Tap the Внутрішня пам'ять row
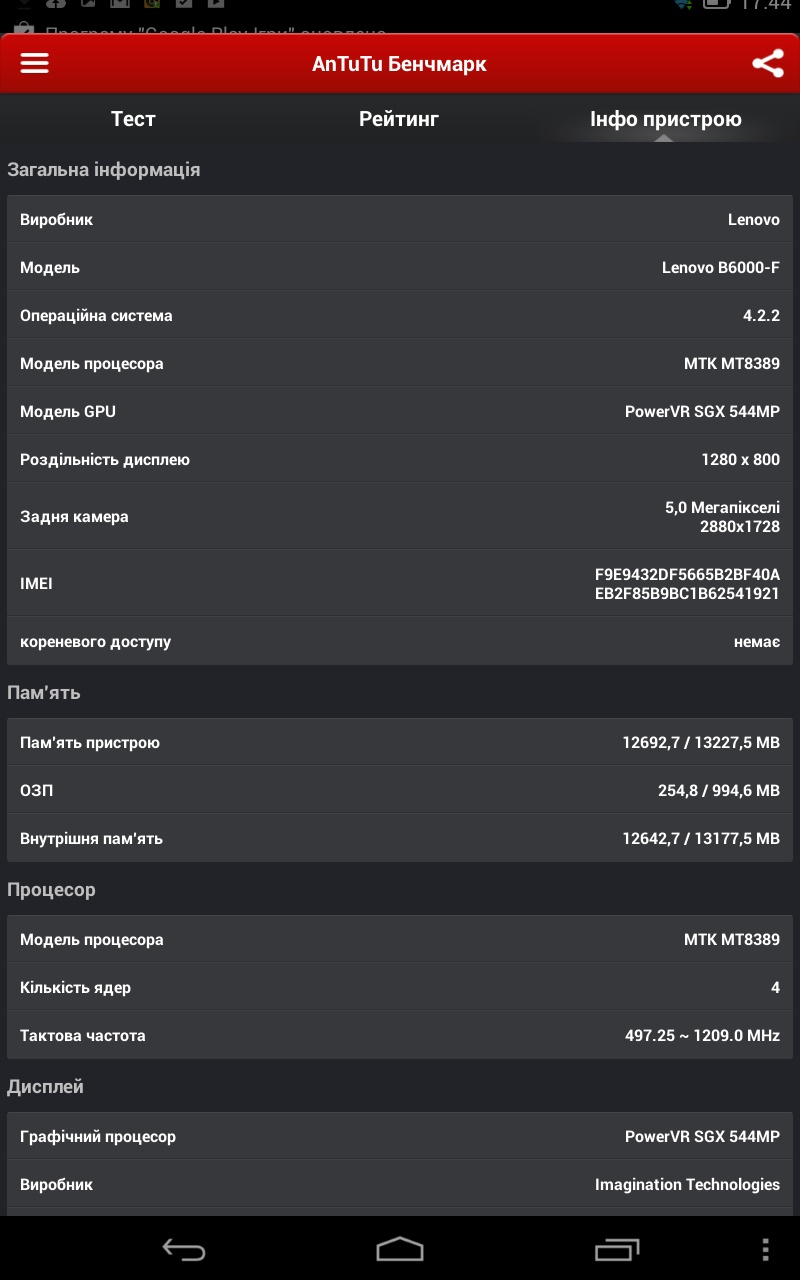The image size is (800, 1280). pyautogui.click(x=400, y=839)
